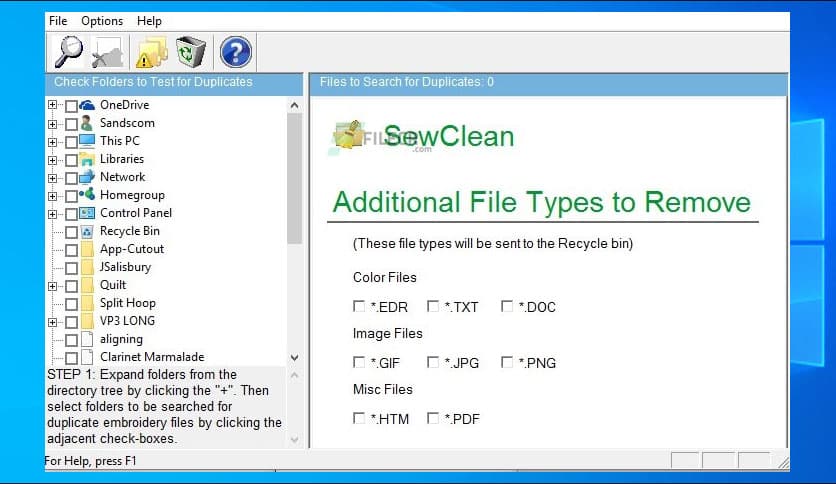Open help via blue question mark icon
The image size is (836, 484).
(x=235, y=52)
